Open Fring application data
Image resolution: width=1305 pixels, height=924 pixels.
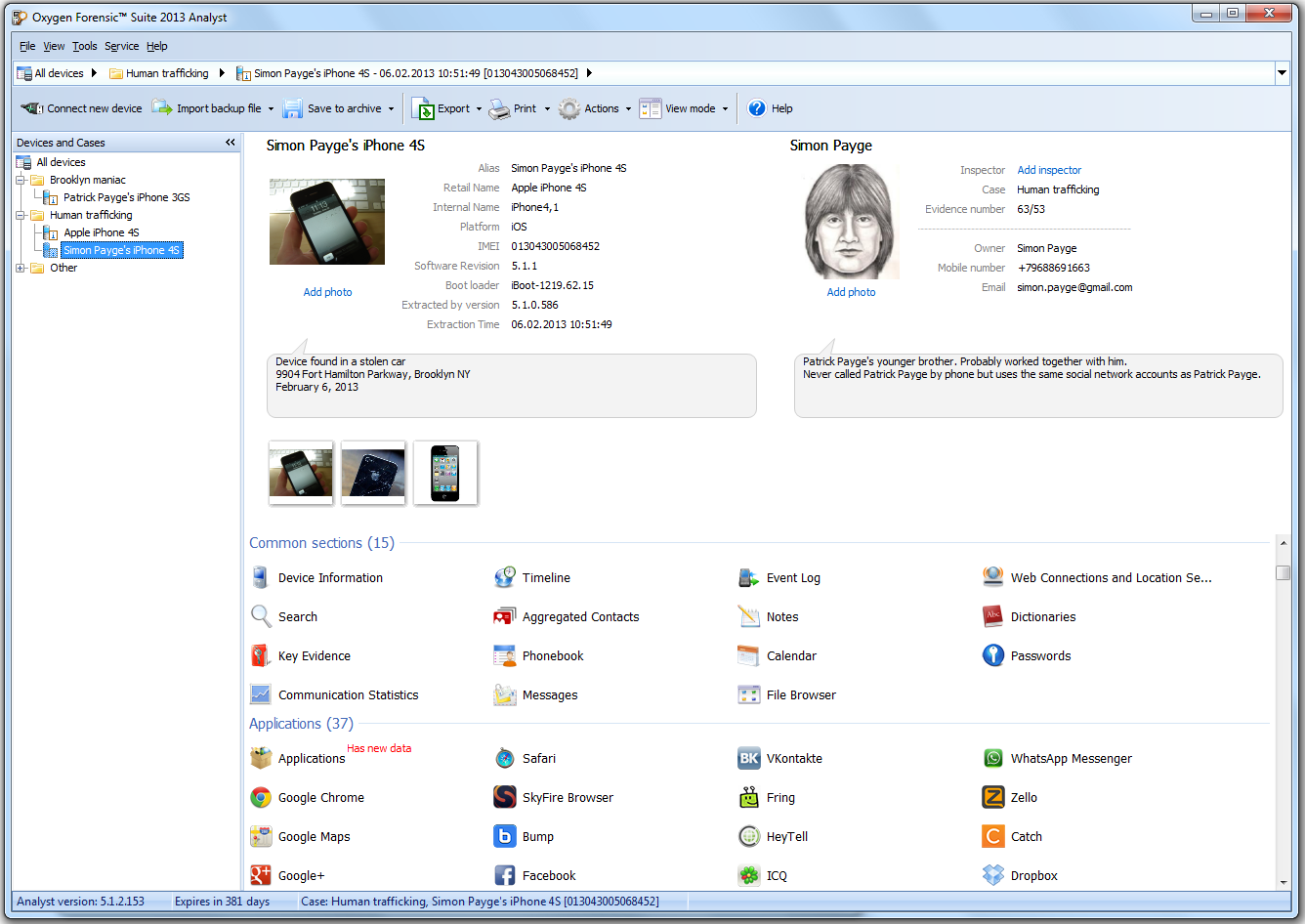767,798
